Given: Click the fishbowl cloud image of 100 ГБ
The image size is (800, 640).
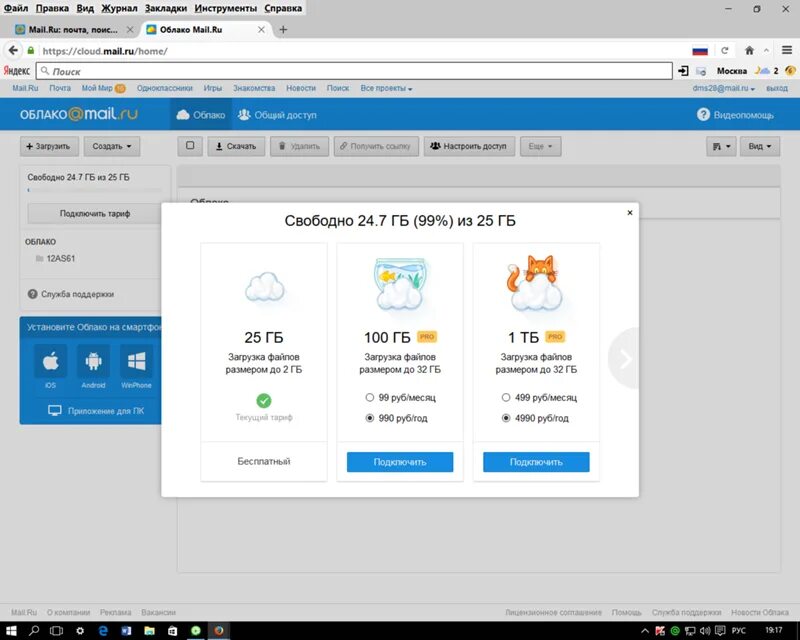Looking at the screenshot, I should coord(400,284).
